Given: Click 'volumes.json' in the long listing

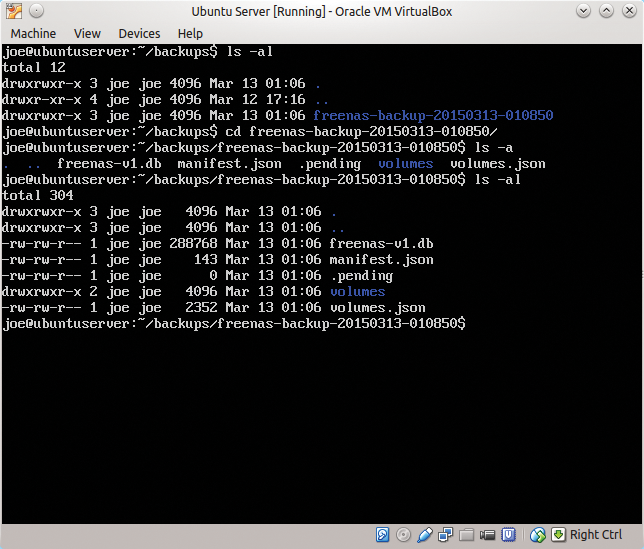Looking at the screenshot, I should click(x=378, y=308).
